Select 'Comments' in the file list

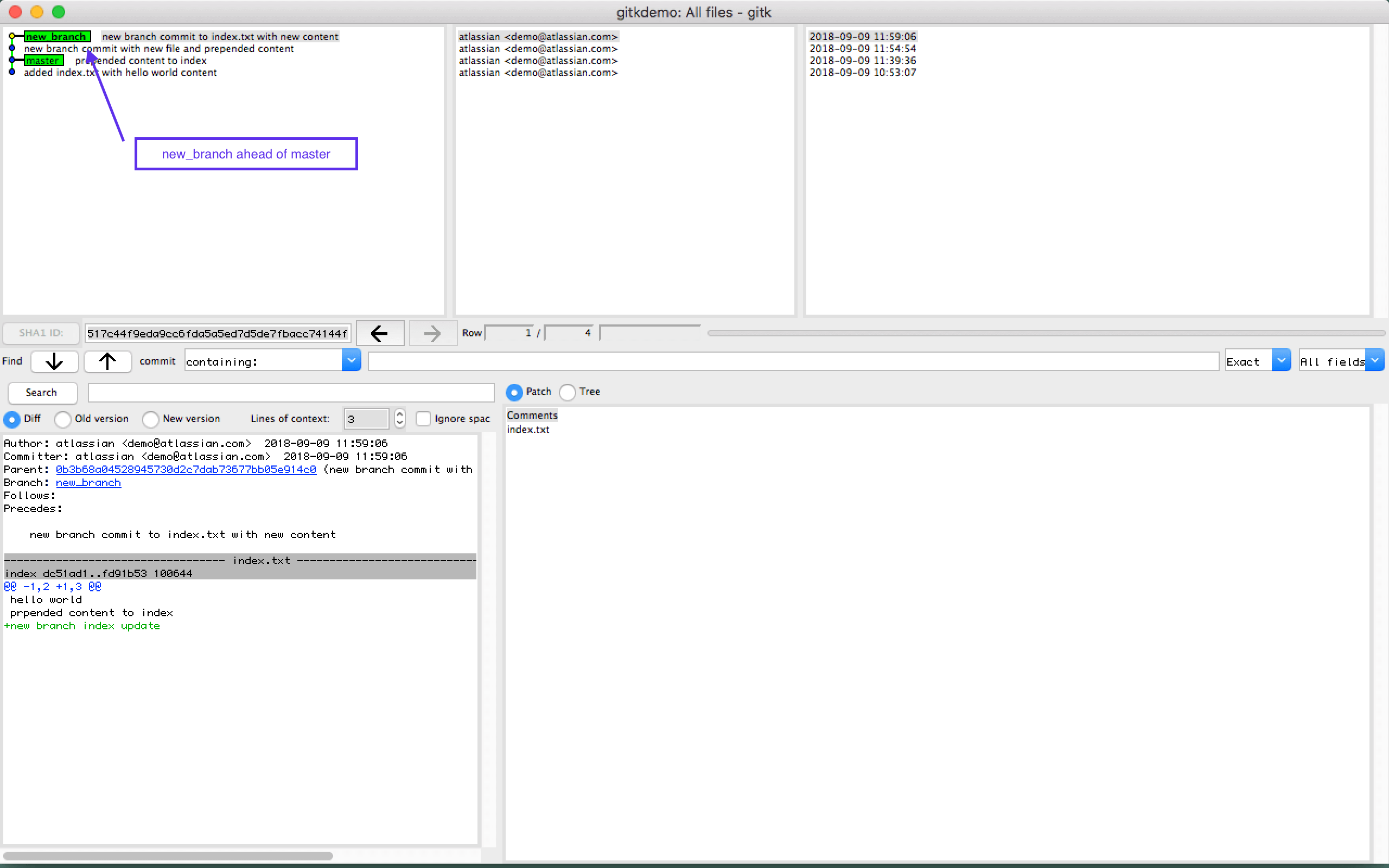(x=532, y=416)
